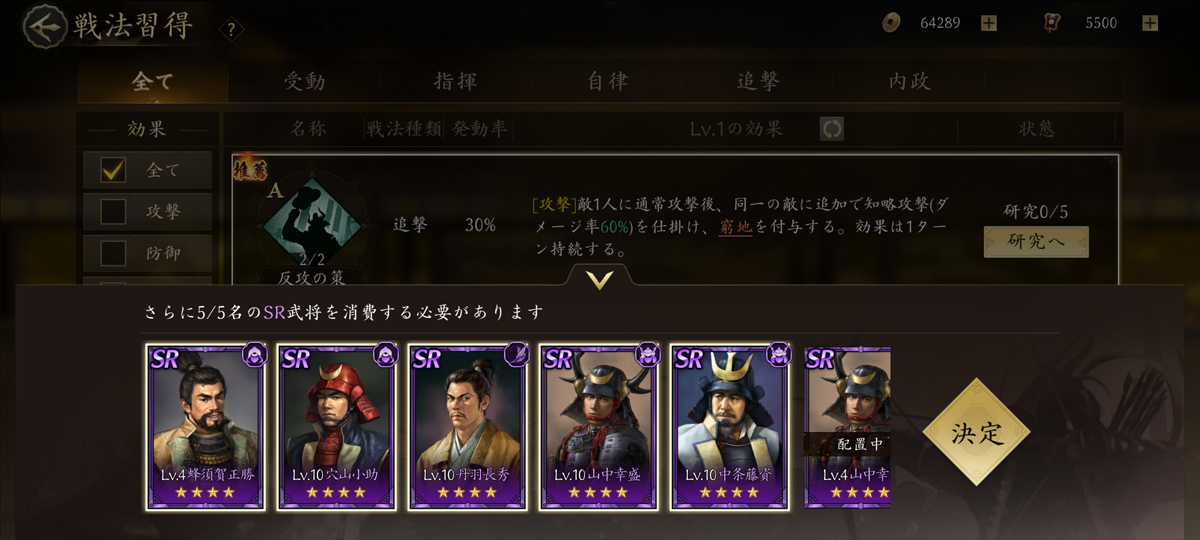1200x540 pixels.
Task: Collapse the panel with gold chevron
Action: point(600,281)
